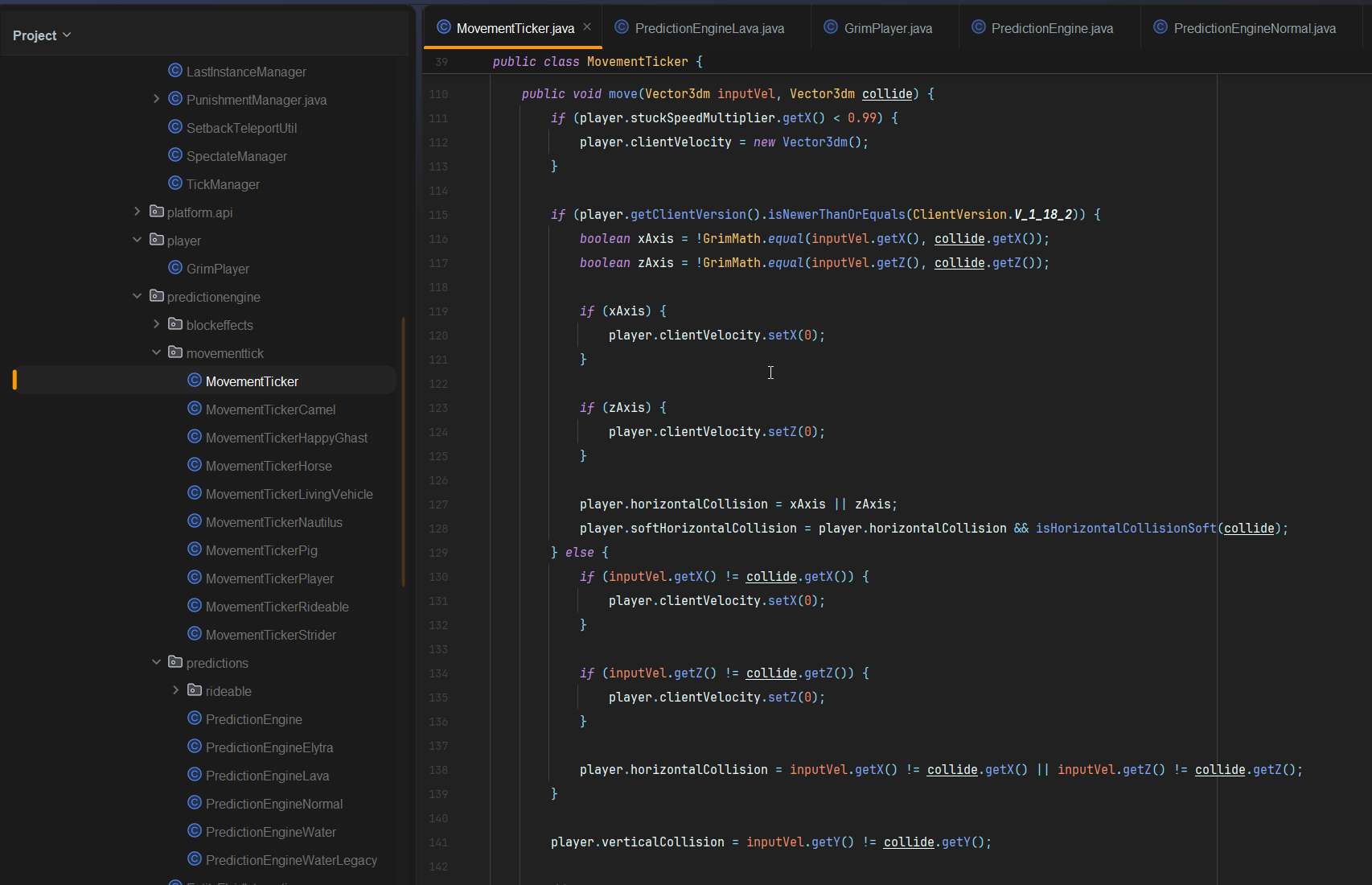Click the MovementTickerCamel class icon
This screenshot has height=885, width=1372.
point(195,409)
